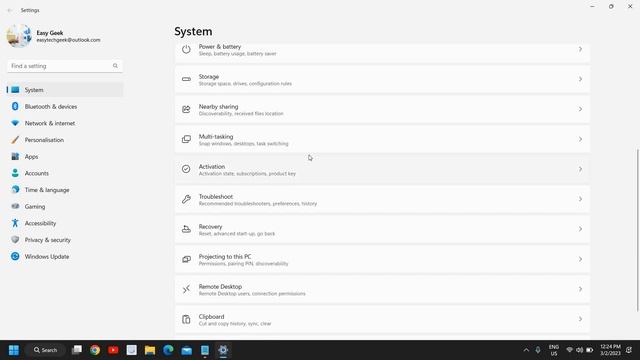This screenshot has width=640, height=360.
Task: Open Time & language settings
Action: [x=65, y=190]
